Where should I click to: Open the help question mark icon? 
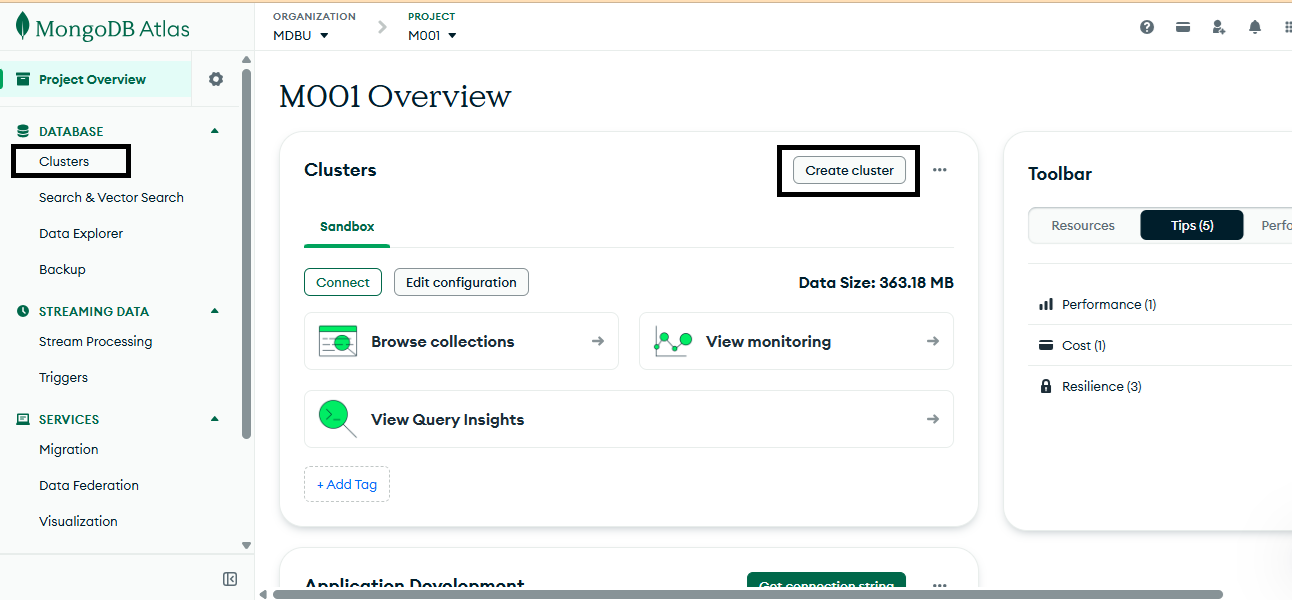pos(1147,27)
